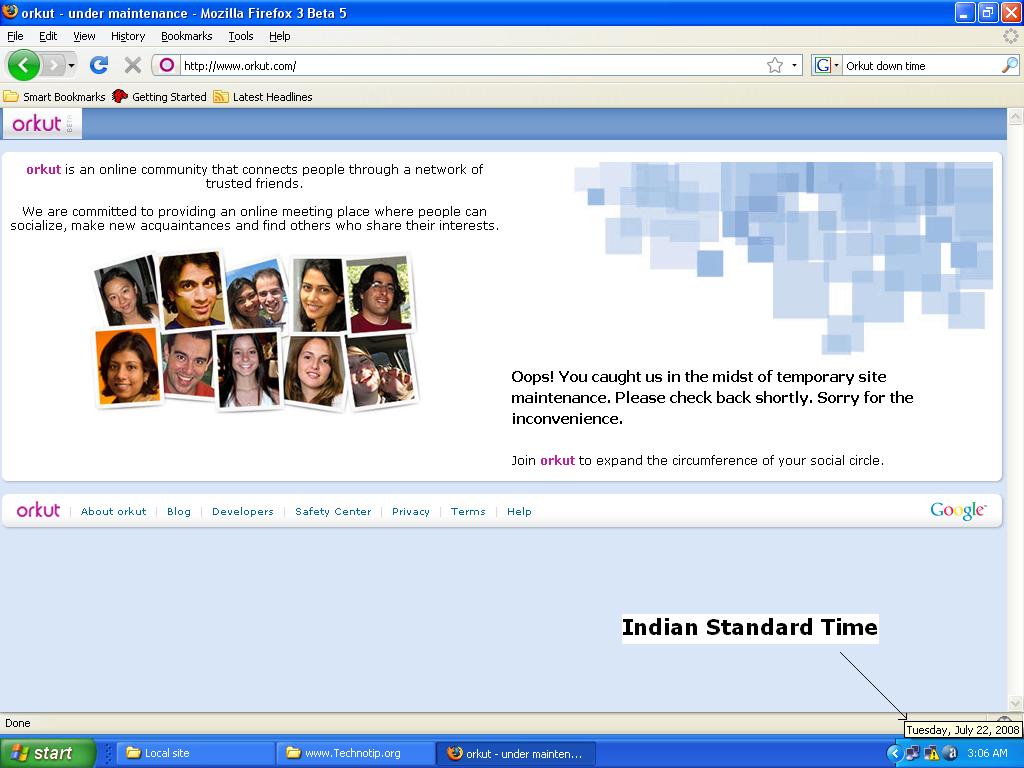Click the network computers tray icon
Viewport: 1024px width, 768px height.
tap(912, 753)
